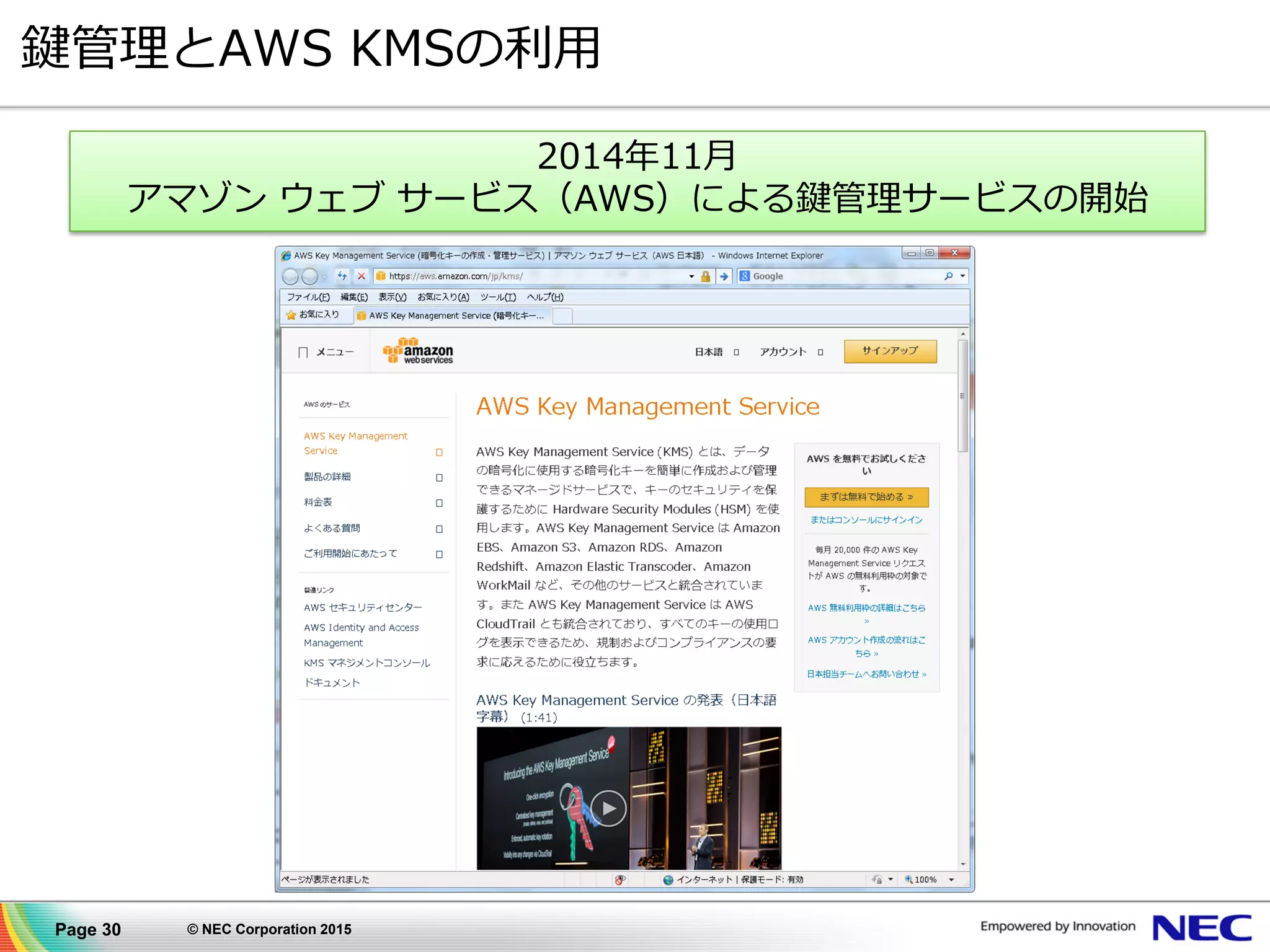Click the popup blocker status icon
The height and width of the screenshot is (952, 1270).
tap(620, 880)
